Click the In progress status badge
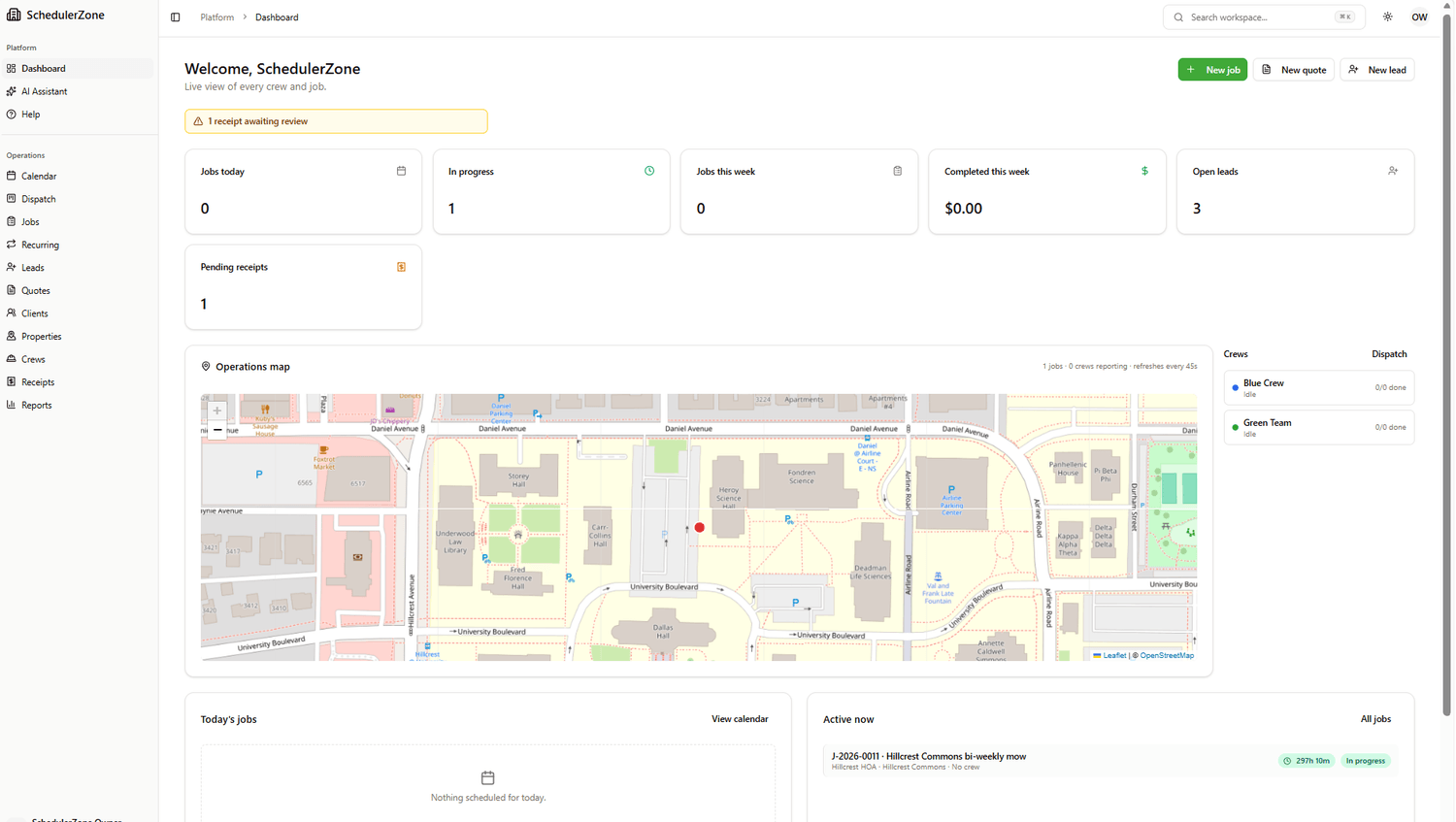Viewport: 1456px width, 822px height. [1366, 761]
